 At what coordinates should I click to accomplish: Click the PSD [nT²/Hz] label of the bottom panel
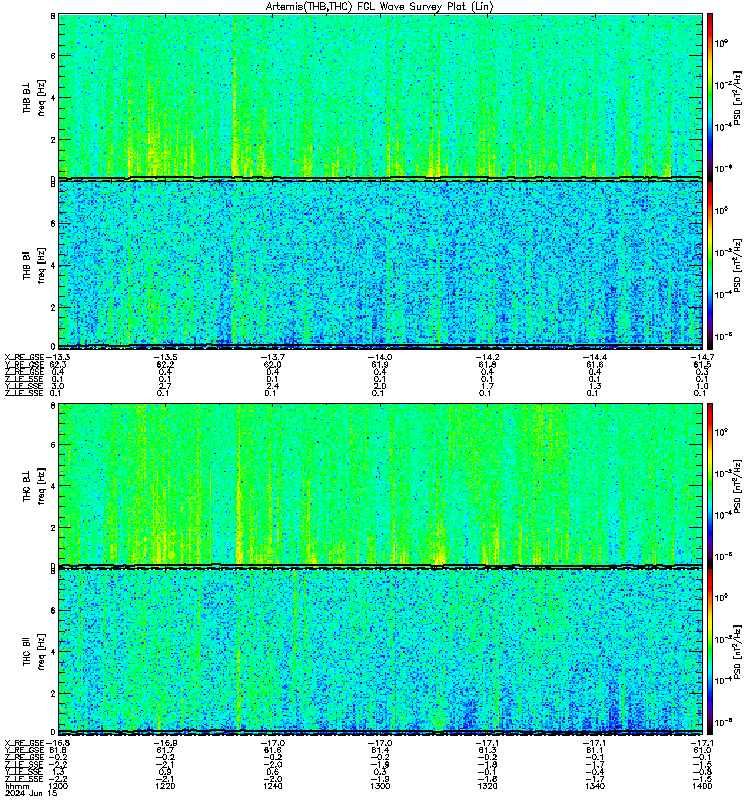(x=738, y=652)
